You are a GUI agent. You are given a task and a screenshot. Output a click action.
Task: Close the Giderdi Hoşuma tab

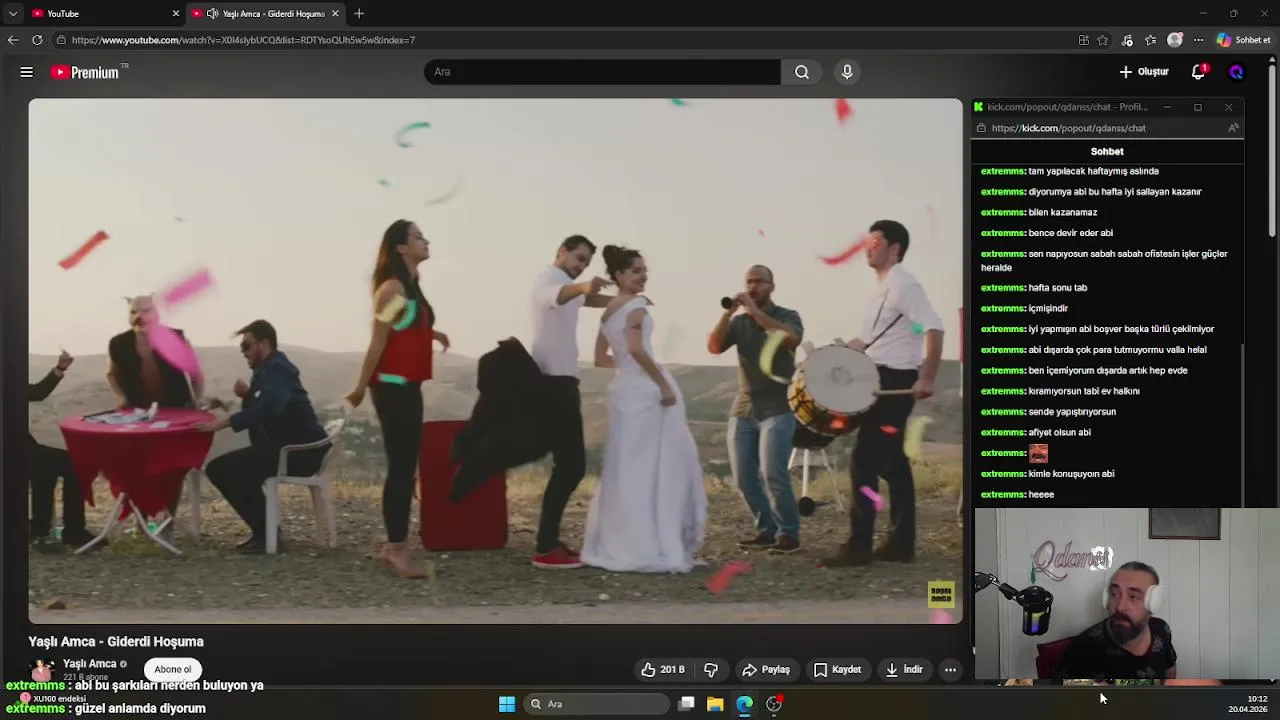coord(335,13)
